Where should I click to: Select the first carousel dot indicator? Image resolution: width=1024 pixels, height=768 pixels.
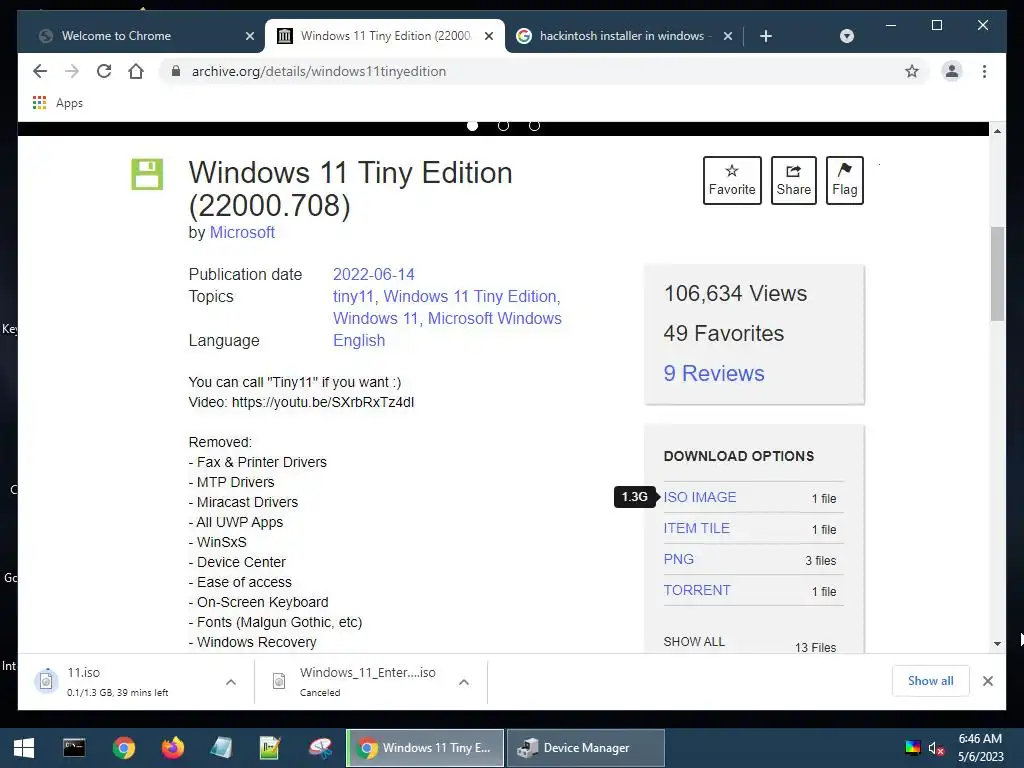point(473,125)
